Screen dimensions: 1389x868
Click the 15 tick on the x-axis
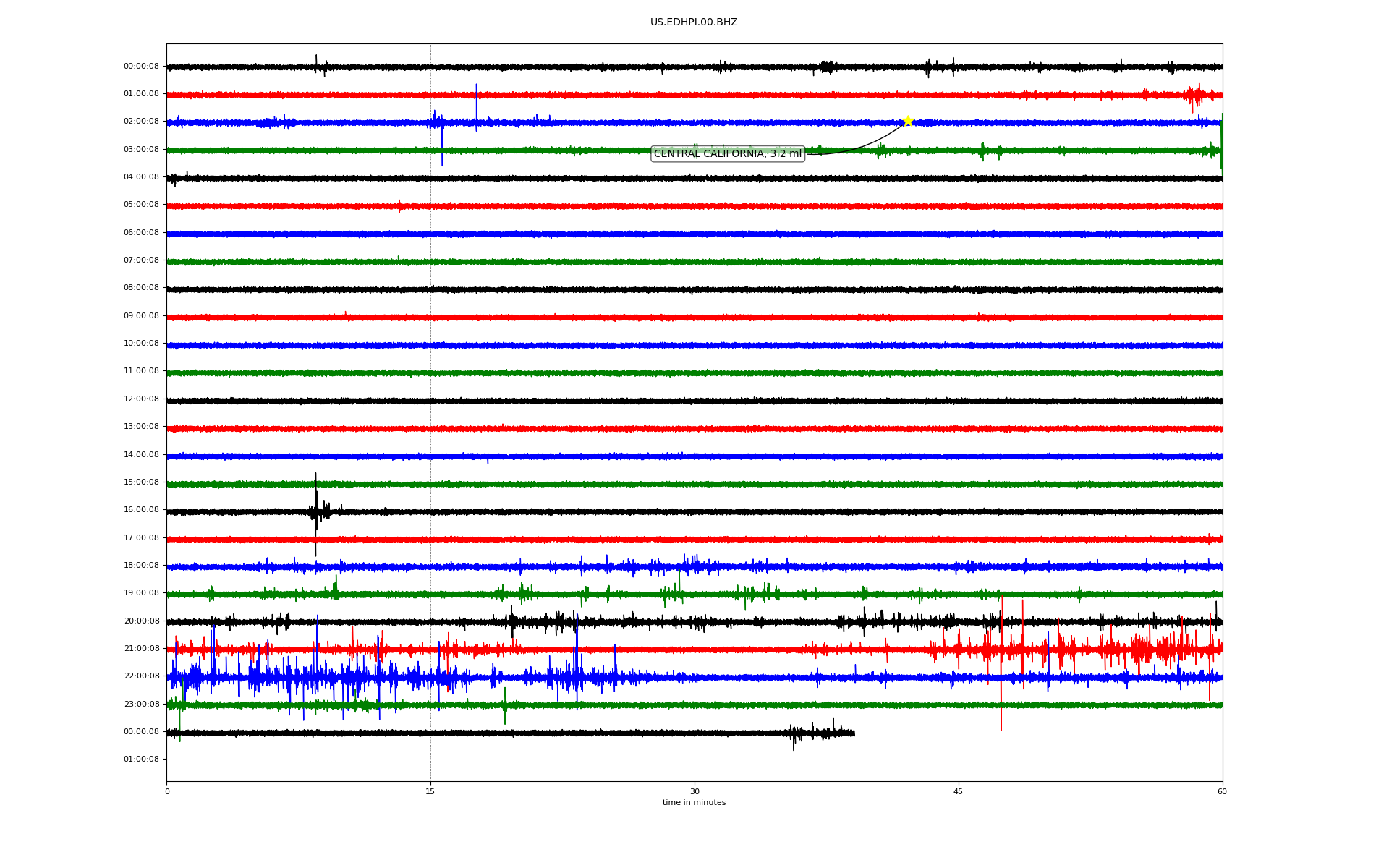pyautogui.click(x=430, y=791)
